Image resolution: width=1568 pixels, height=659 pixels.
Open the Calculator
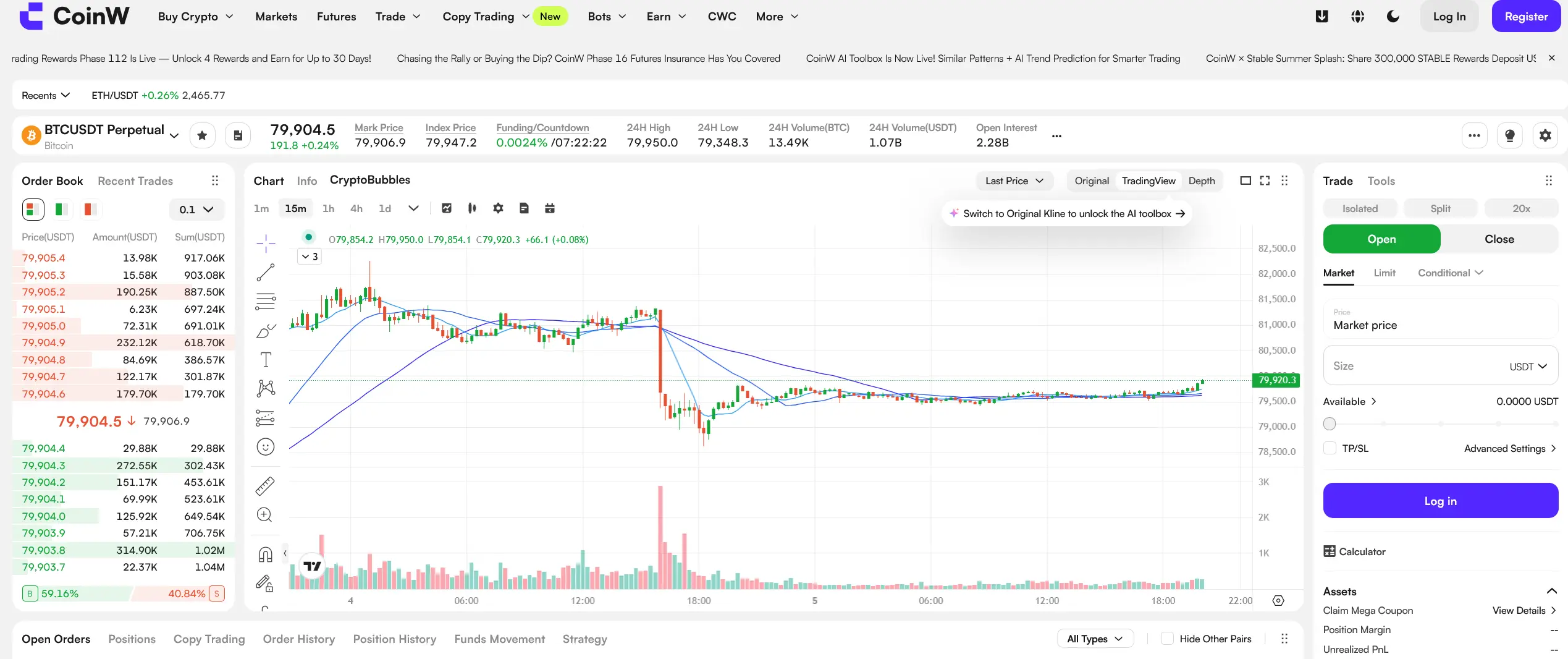coord(1354,551)
